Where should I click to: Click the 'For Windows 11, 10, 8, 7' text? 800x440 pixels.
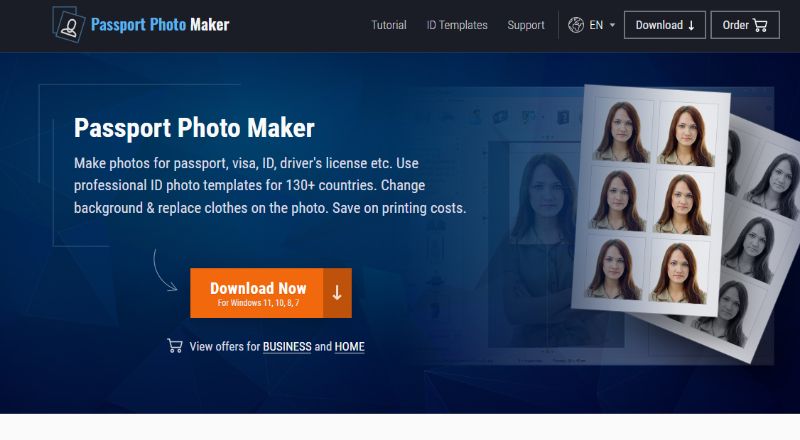258,303
